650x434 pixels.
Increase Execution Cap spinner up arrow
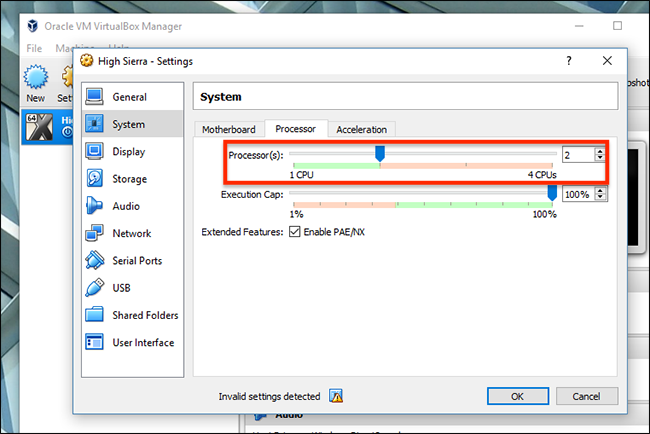point(600,190)
